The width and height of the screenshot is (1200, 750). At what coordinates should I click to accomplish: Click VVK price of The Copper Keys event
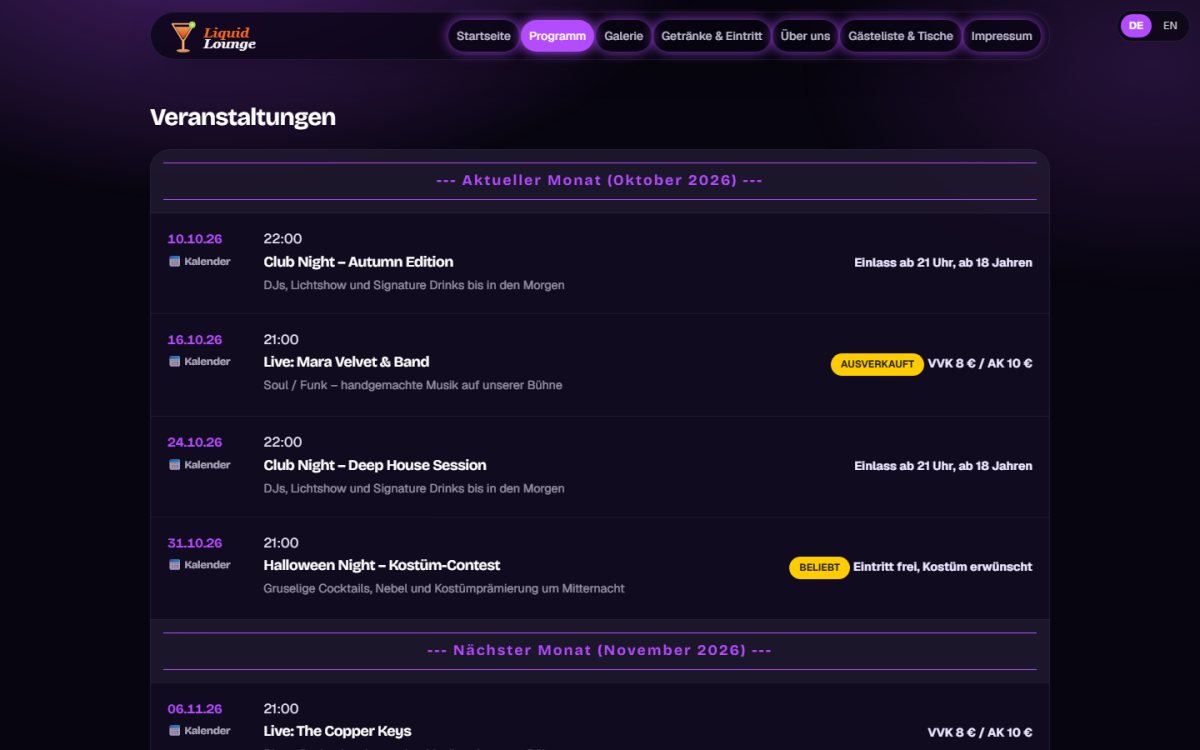point(980,733)
